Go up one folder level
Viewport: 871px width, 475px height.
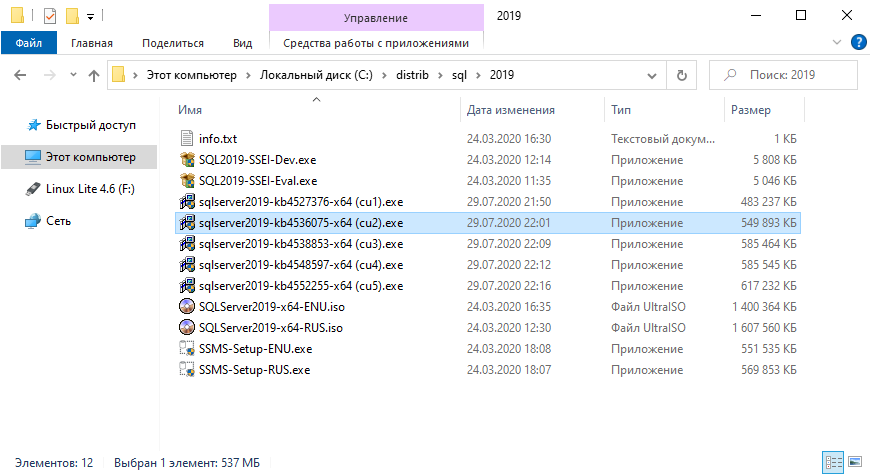[x=94, y=76]
